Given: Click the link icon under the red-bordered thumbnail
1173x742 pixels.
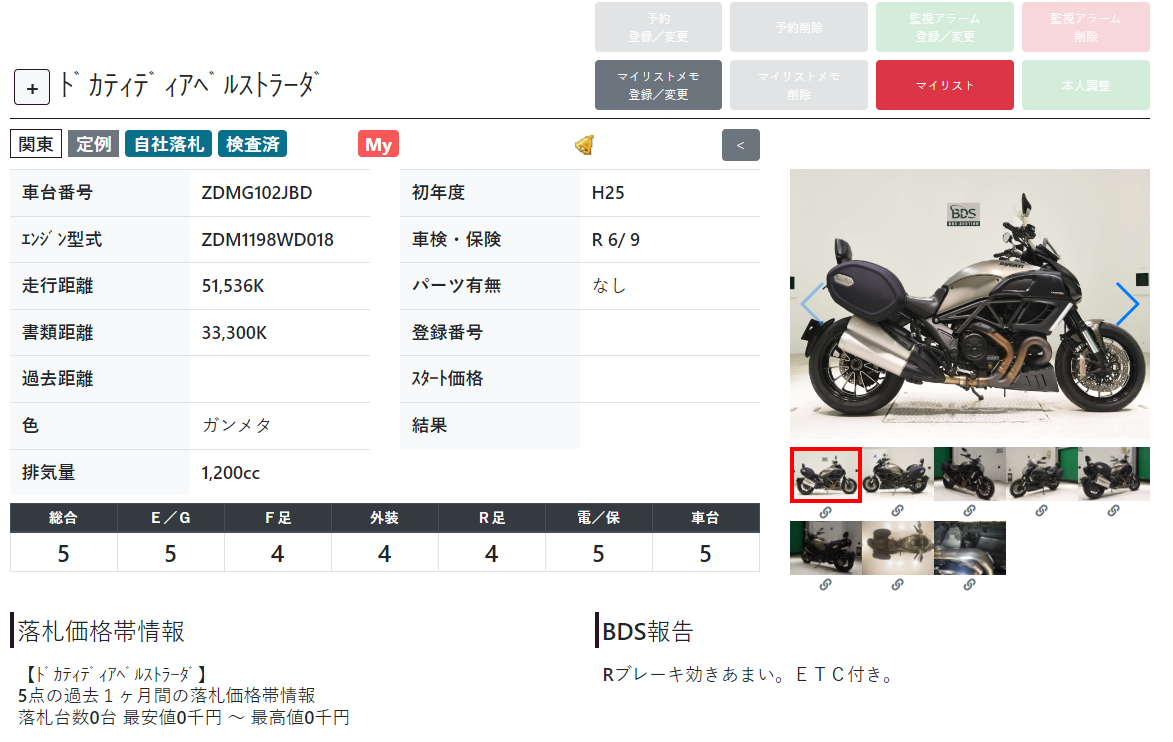Looking at the screenshot, I should [x=825, y=512].
